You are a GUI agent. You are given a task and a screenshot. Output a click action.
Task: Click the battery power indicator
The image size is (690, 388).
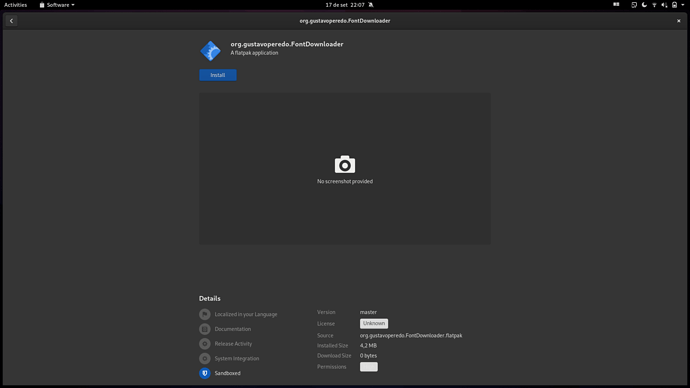pos(675,5)
